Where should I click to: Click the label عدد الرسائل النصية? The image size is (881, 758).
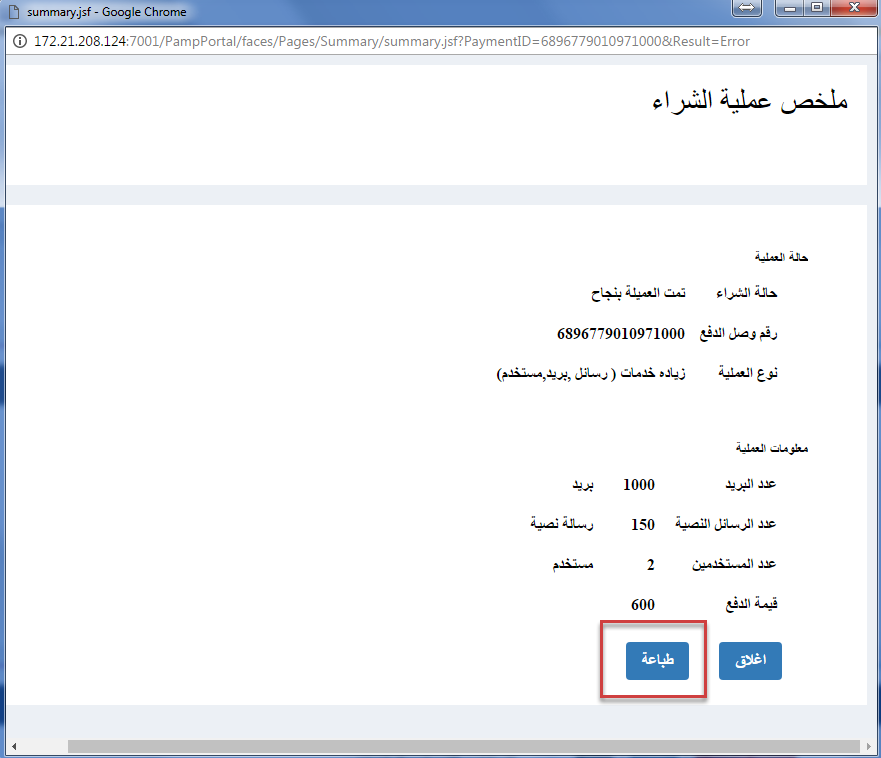click(725, 524)
